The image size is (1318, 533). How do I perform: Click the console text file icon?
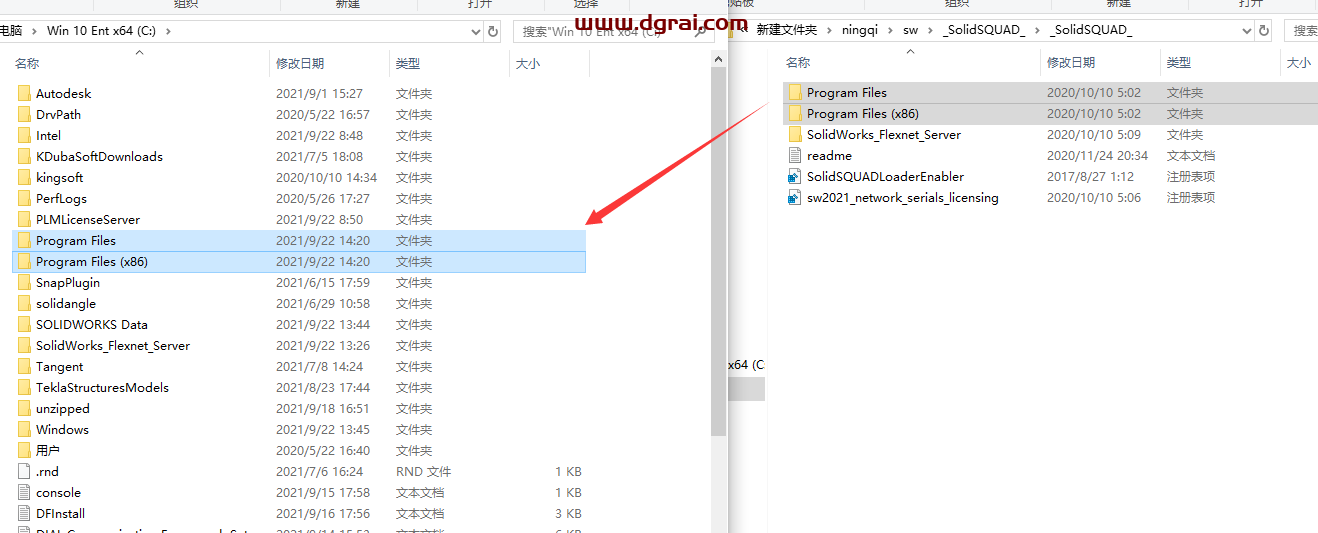click(25, 493)
